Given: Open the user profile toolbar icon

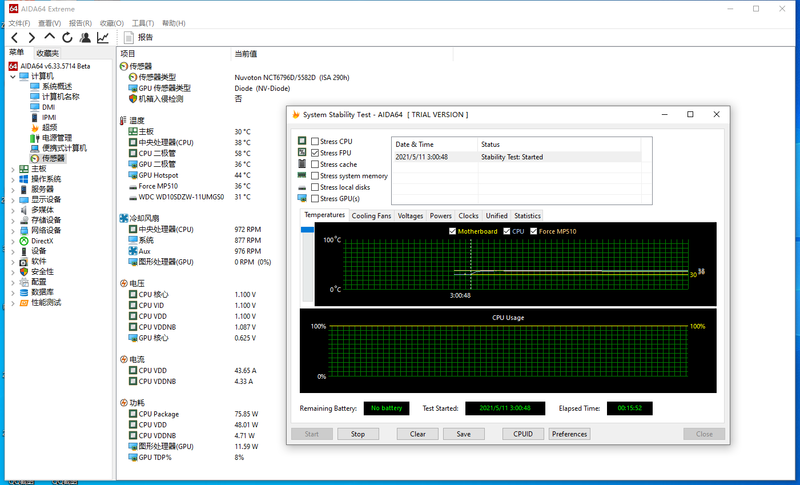Looking at the screenshot, I should 85,37.
